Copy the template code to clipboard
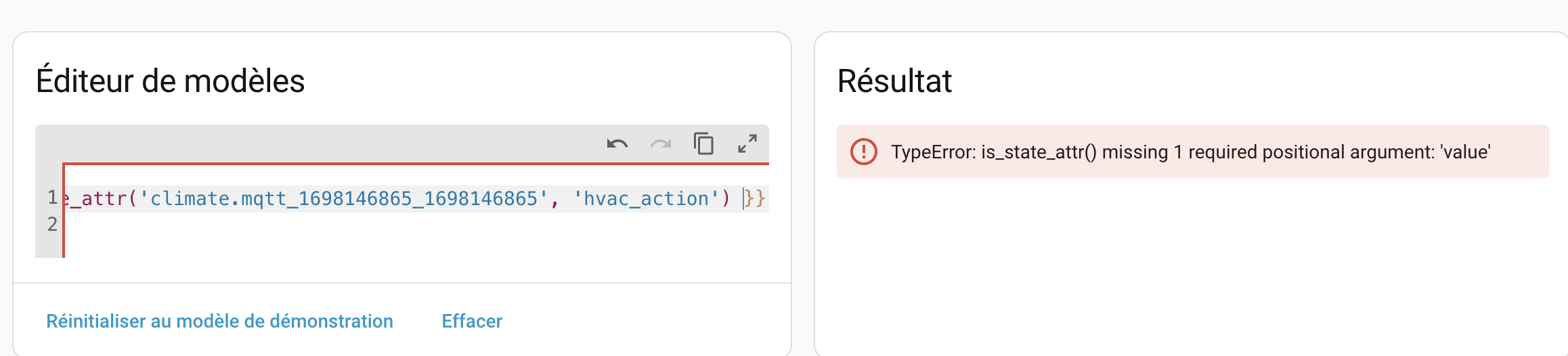Image resolution: width=1568 pixels, height=356 pixels. 703,143
